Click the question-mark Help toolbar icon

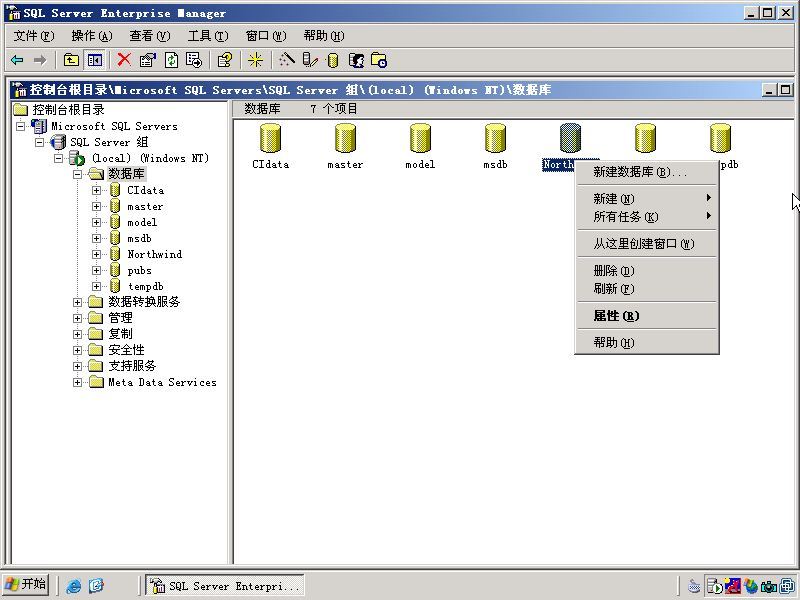point(225,60)
